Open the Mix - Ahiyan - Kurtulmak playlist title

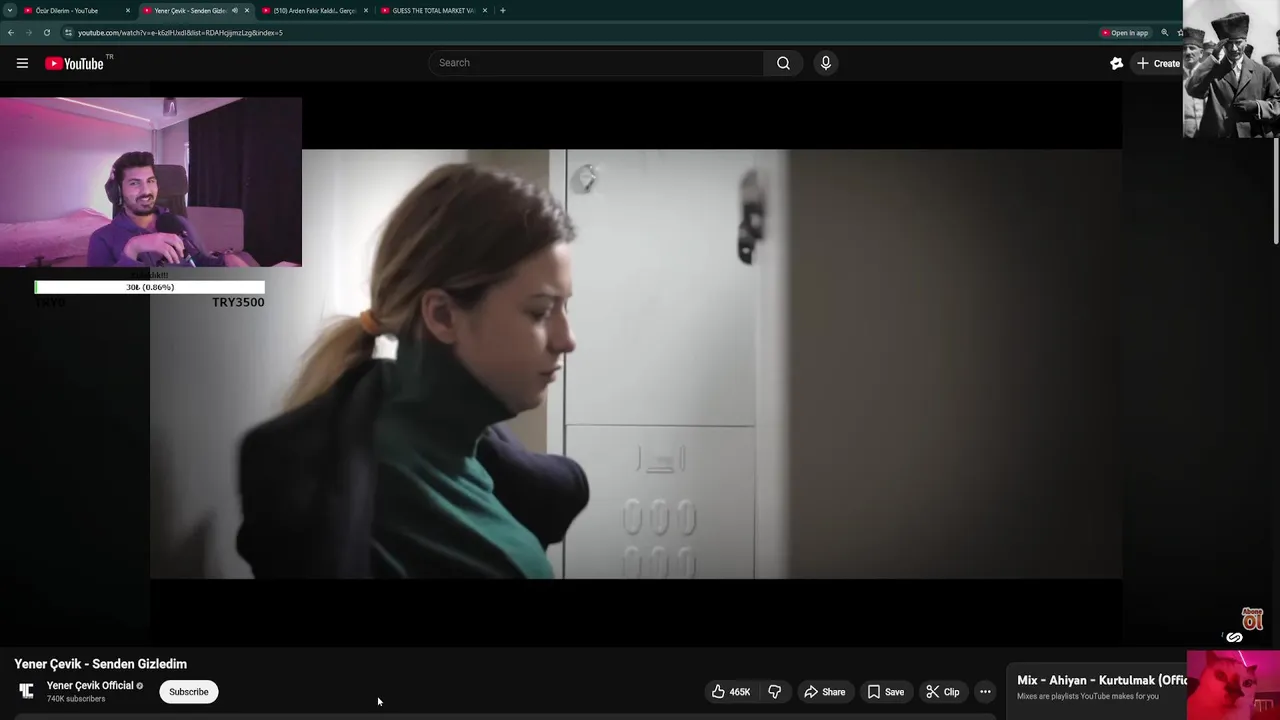(1101, 680)
